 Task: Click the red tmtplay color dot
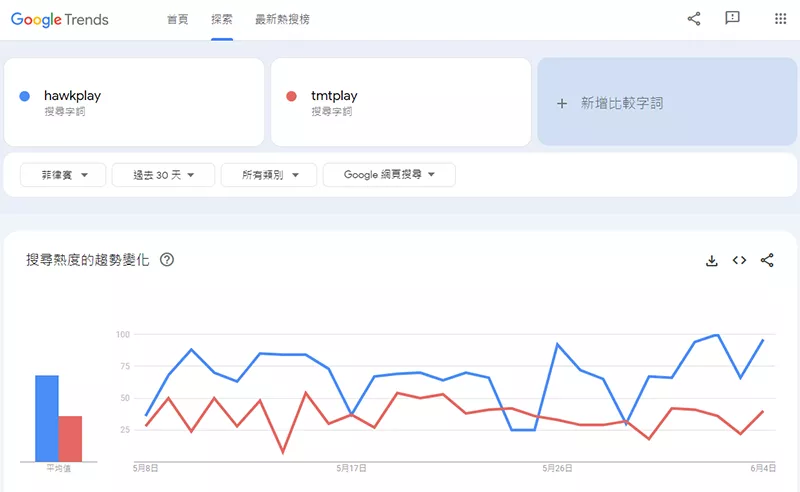(291, 96)
